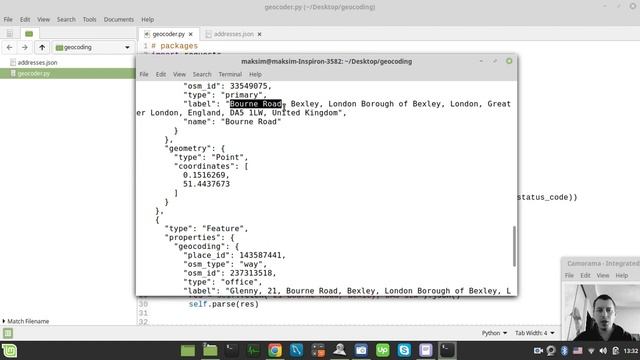
Task: Open the terminal window Search menu
Action: [x=202, y=74]
